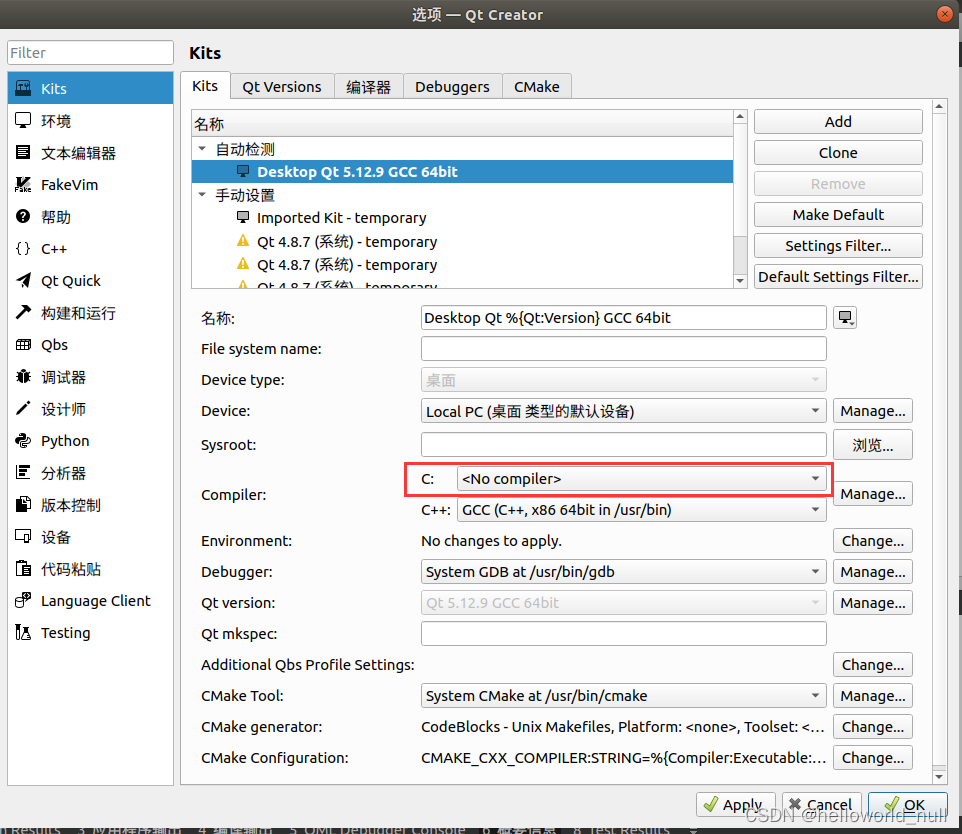Select the Imported Kit - temporary entry

[462, 218]
